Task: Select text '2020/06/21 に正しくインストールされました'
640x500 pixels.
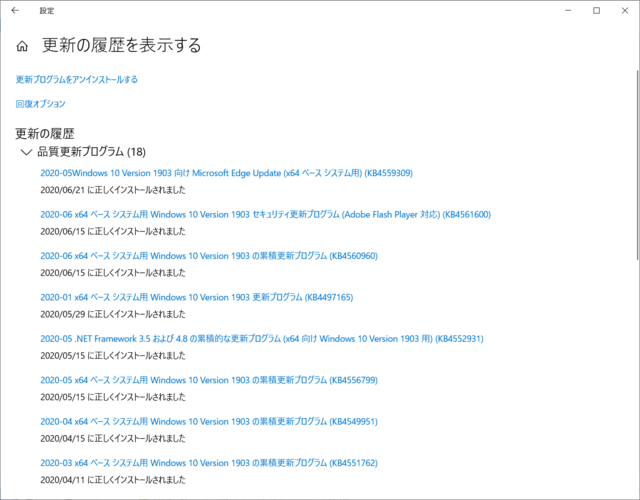Action: pyautogui.click(x=113, y=190)
